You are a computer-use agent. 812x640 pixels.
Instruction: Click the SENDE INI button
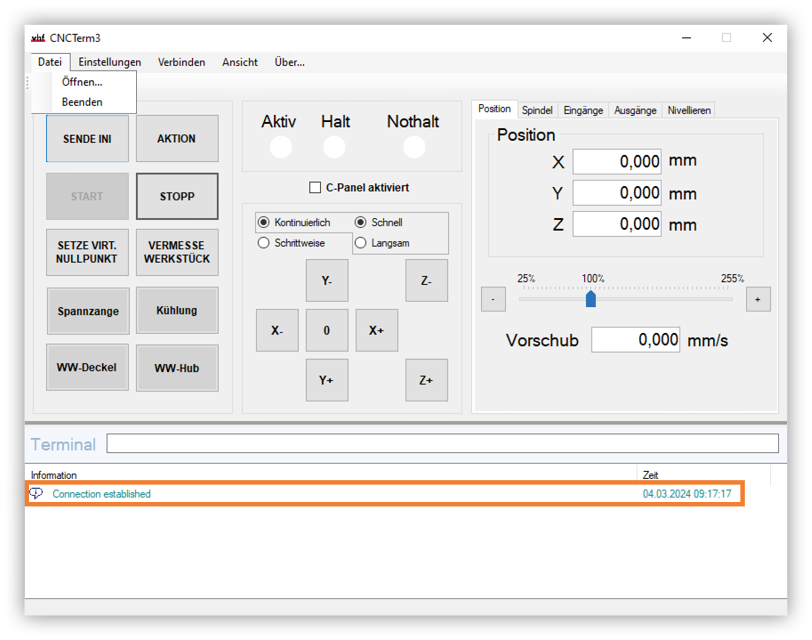pyautogui.click(x=88, y=139)
